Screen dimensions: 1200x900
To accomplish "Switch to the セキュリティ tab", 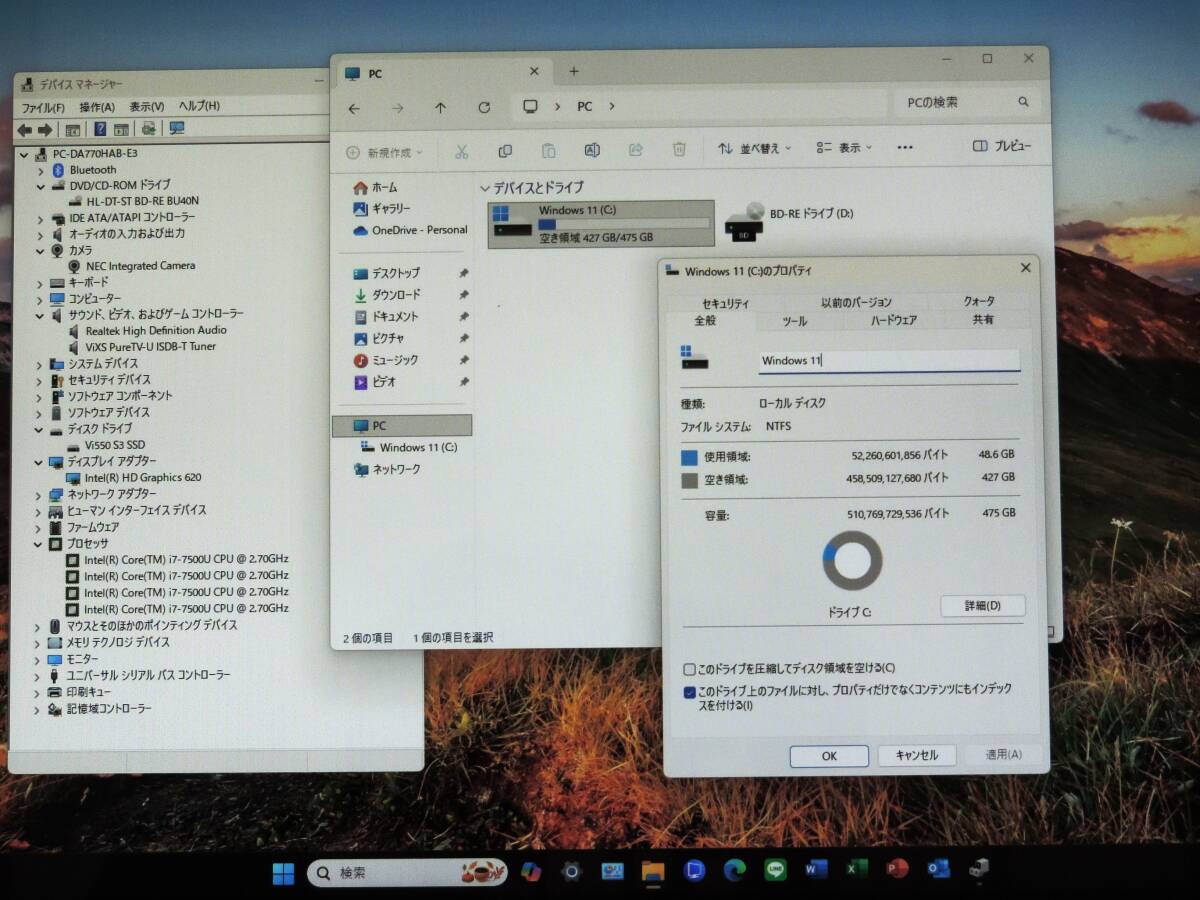I will click(725, 303).
